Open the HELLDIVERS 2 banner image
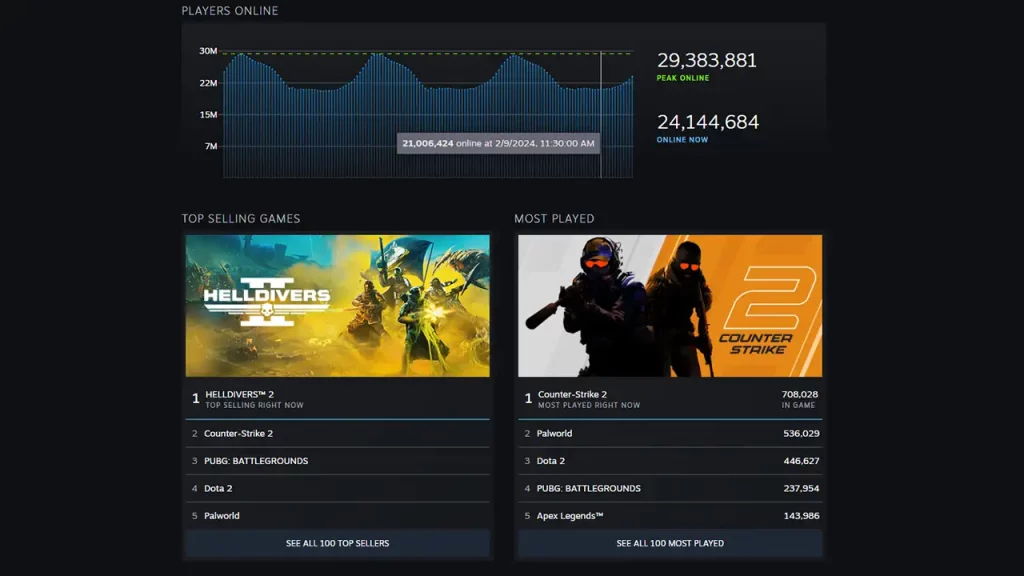This screenshot has width=1024, height=576. pos(337,306)
